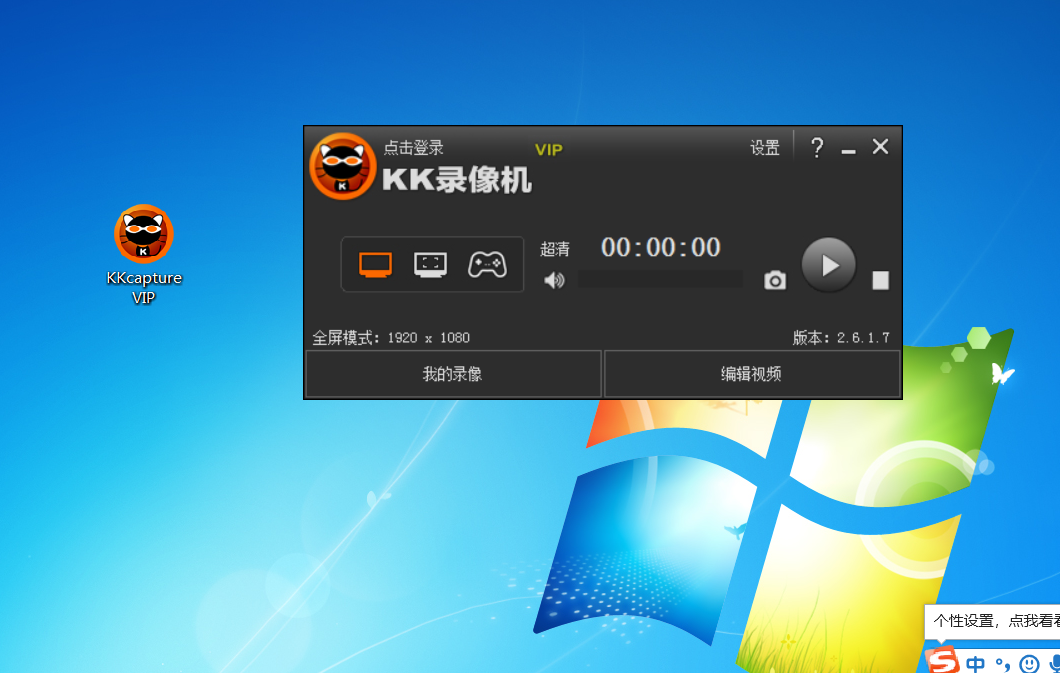This screenshot has height=673, width=1060.
Task: Start recording with the play button
Action: click(829, 265)
